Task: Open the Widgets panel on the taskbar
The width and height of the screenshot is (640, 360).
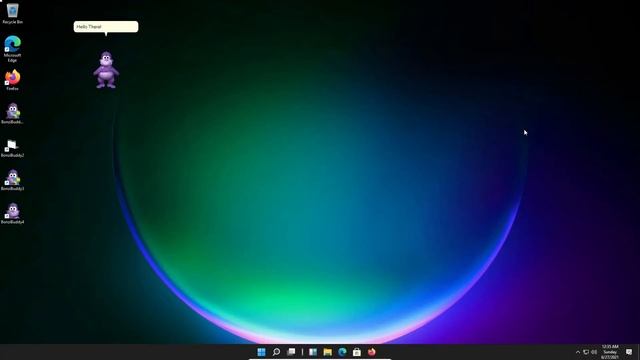Action: (x=313, y=352)
